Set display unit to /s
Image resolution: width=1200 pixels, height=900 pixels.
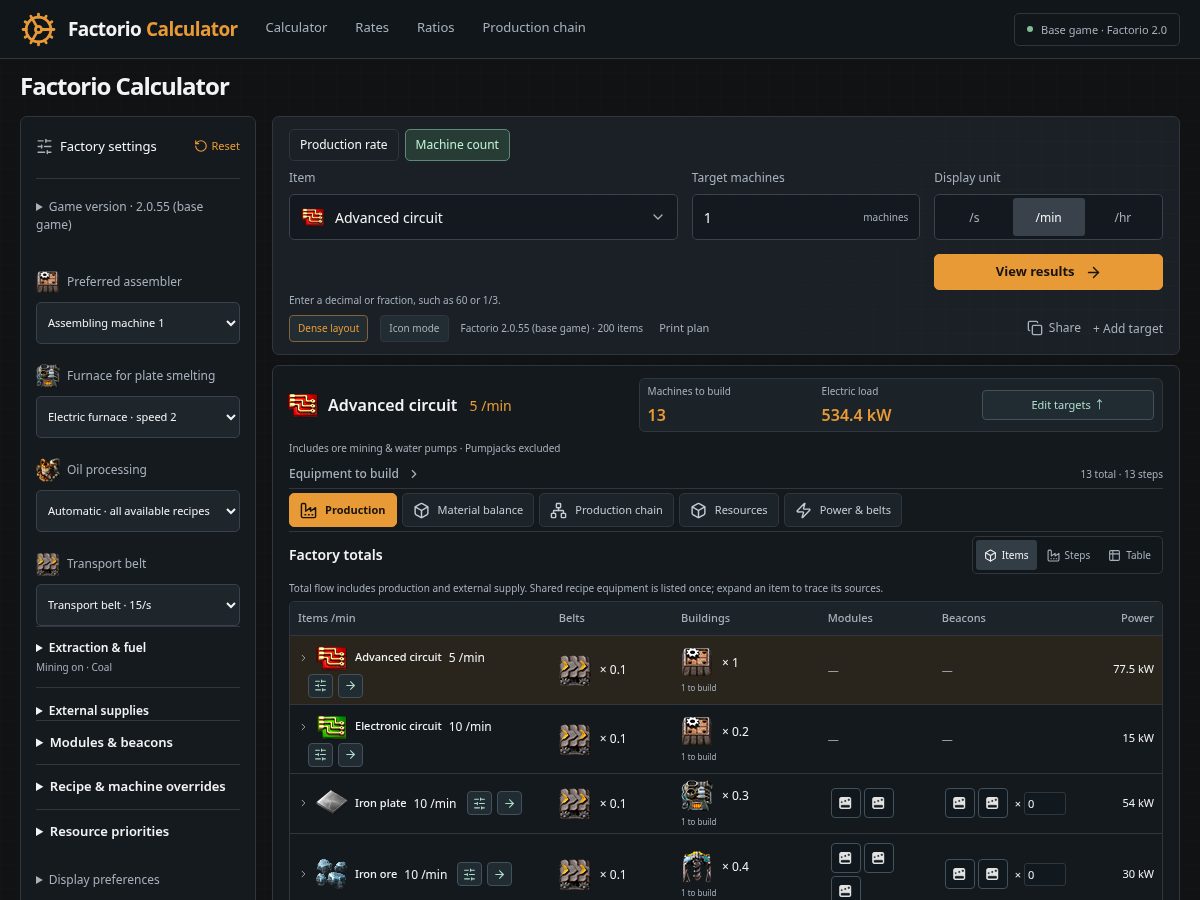pyautogui.click(x=974, y=217)
